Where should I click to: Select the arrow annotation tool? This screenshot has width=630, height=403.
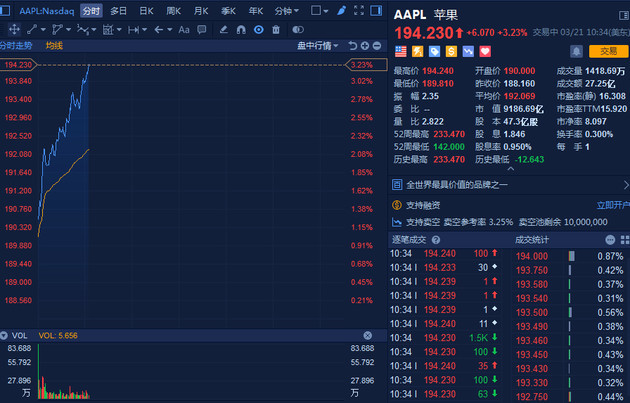click(159, 29)
